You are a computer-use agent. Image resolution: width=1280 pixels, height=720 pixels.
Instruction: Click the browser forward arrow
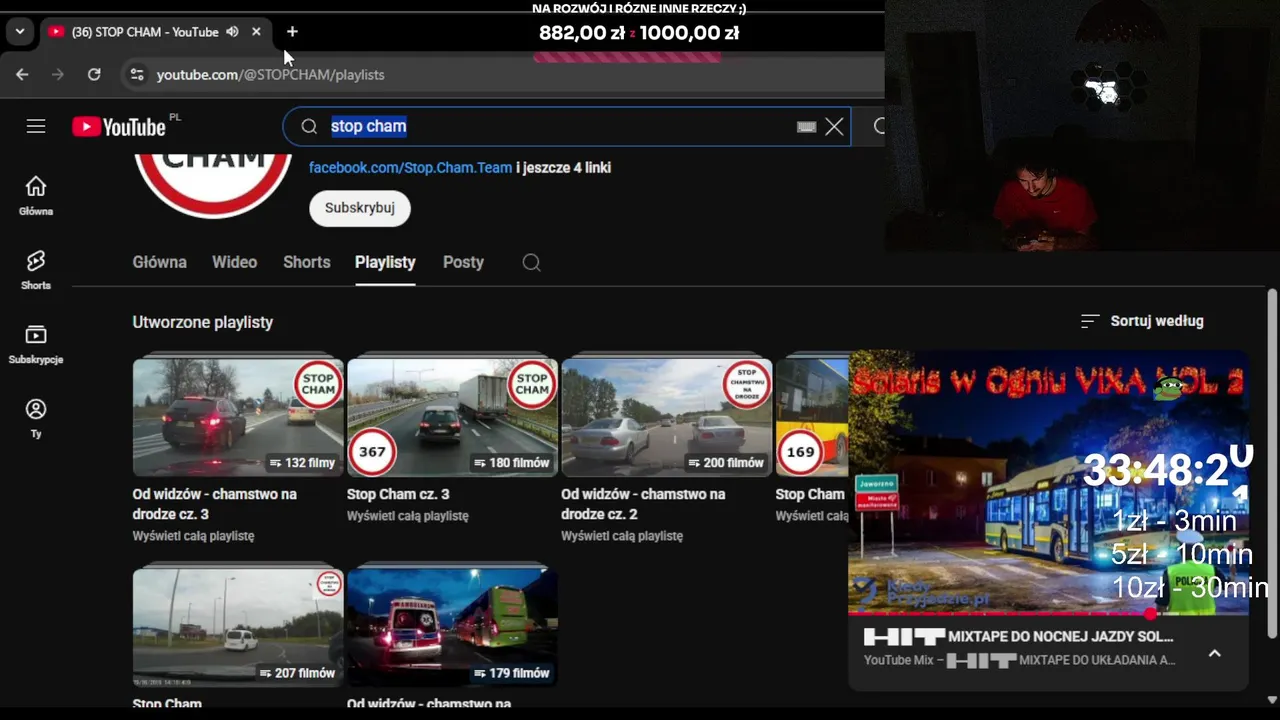pos(58,74)
